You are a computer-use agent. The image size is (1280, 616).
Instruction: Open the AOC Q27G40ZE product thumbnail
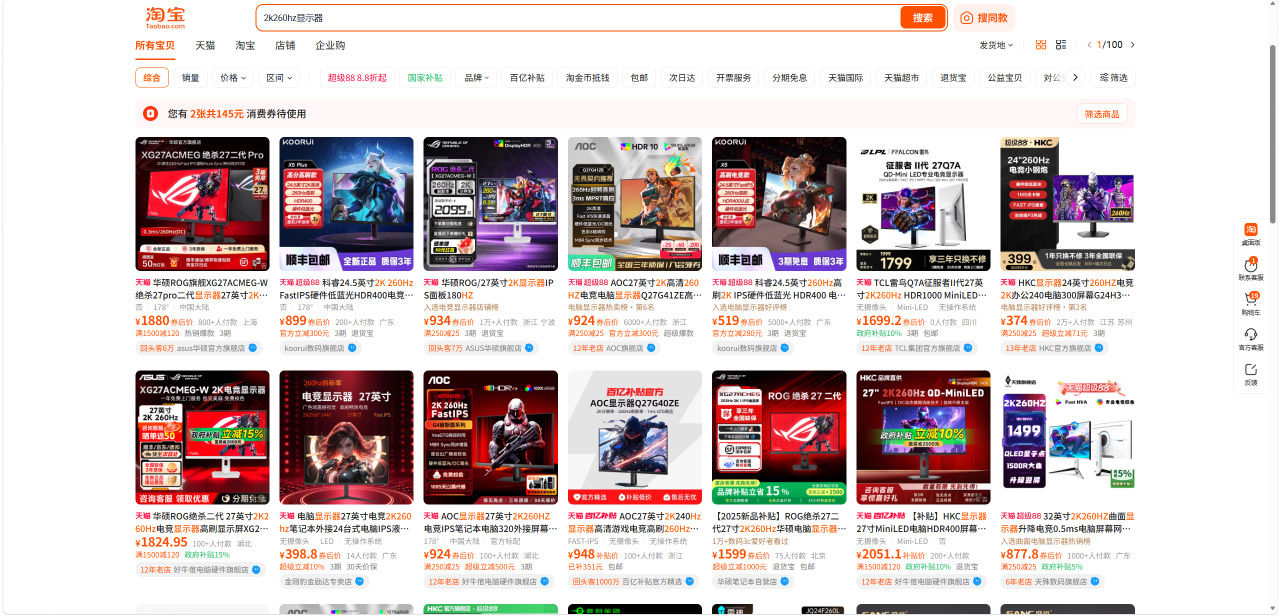coord(635,438)
